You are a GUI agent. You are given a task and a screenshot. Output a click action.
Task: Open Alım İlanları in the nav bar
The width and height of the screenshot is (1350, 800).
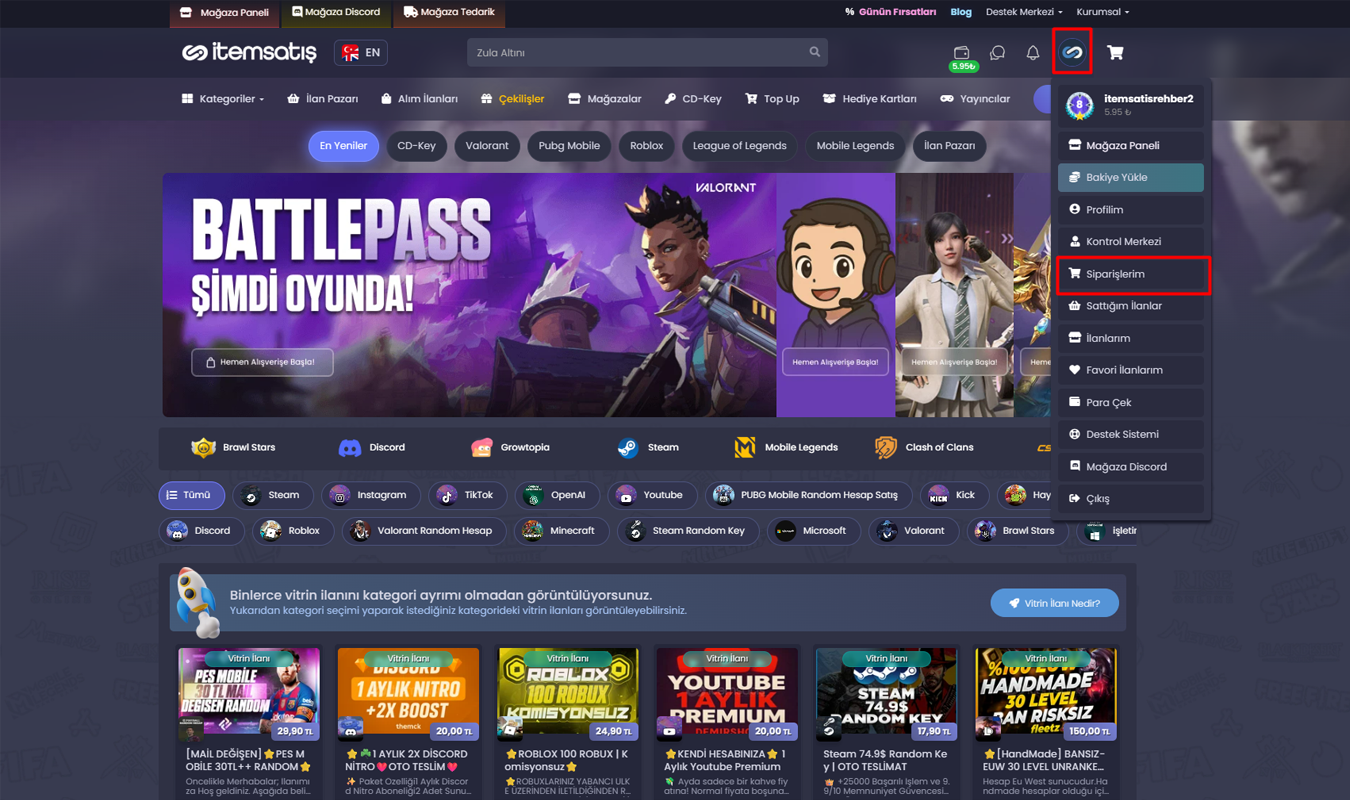(x=419, y=99)
